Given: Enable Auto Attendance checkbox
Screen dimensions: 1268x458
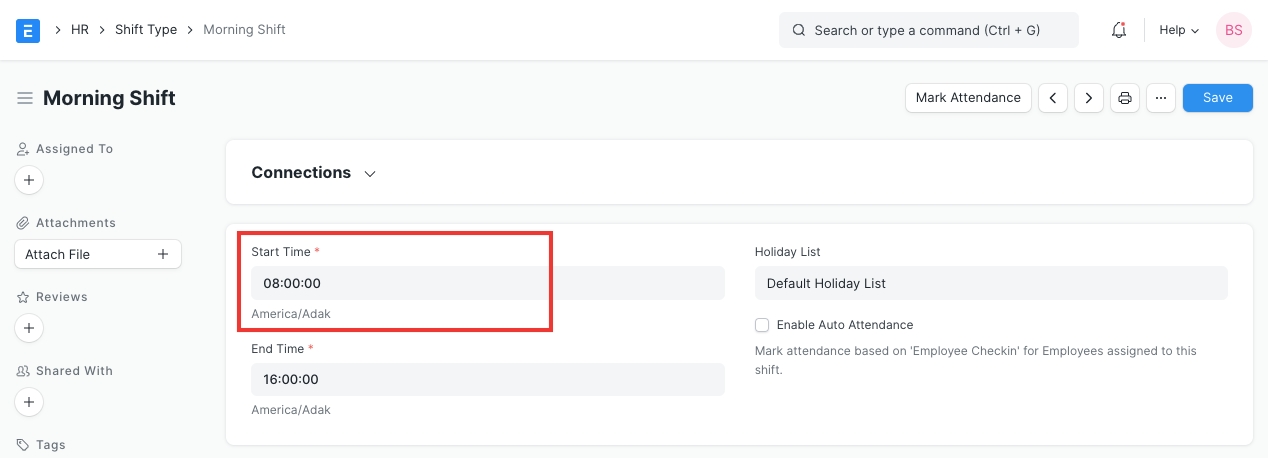Looking at the screenshot, I should [762, 325].
